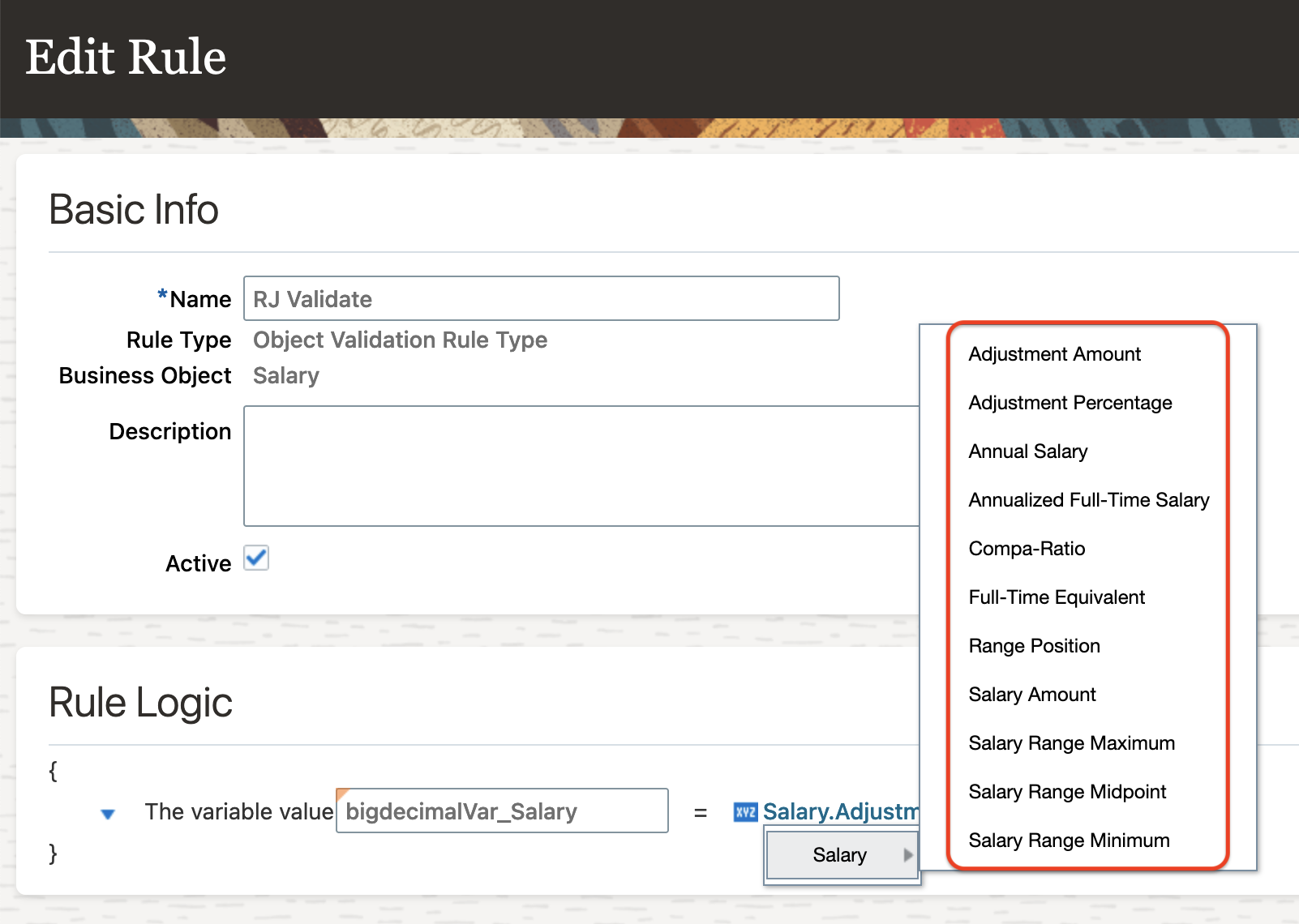Pick Range Position menu item
This screenshot has width=1299, height=924.
(x=1034, y=646)
